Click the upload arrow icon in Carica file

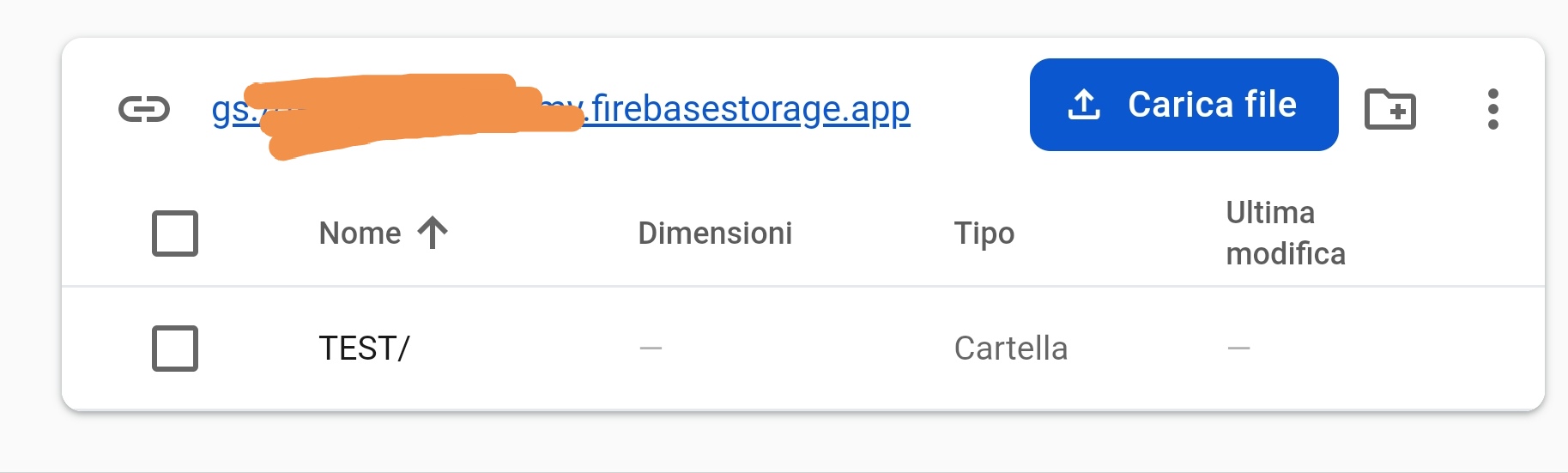tap(1084, 105)
